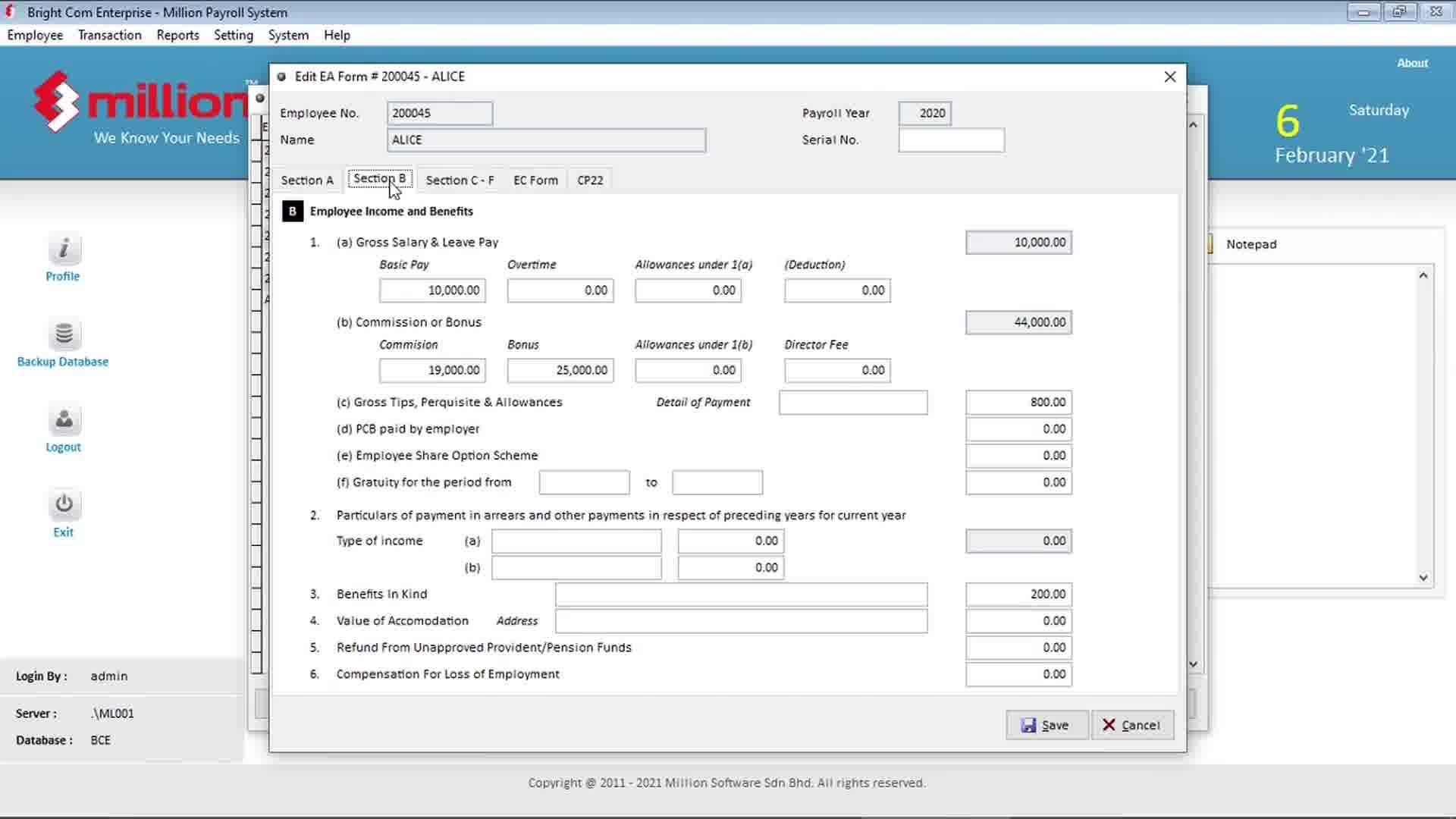Click Type of Income (a) description field

tap(576, 541)
